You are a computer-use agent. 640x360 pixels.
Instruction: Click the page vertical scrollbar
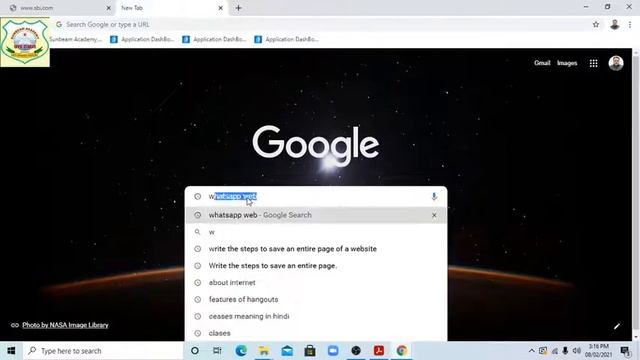(x=636, y=194)
